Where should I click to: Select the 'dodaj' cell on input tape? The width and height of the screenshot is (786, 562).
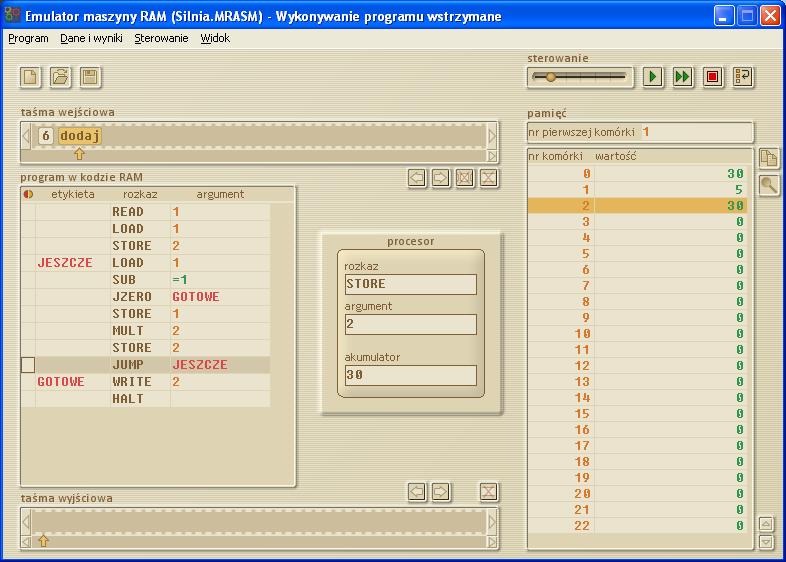[80, 136]
